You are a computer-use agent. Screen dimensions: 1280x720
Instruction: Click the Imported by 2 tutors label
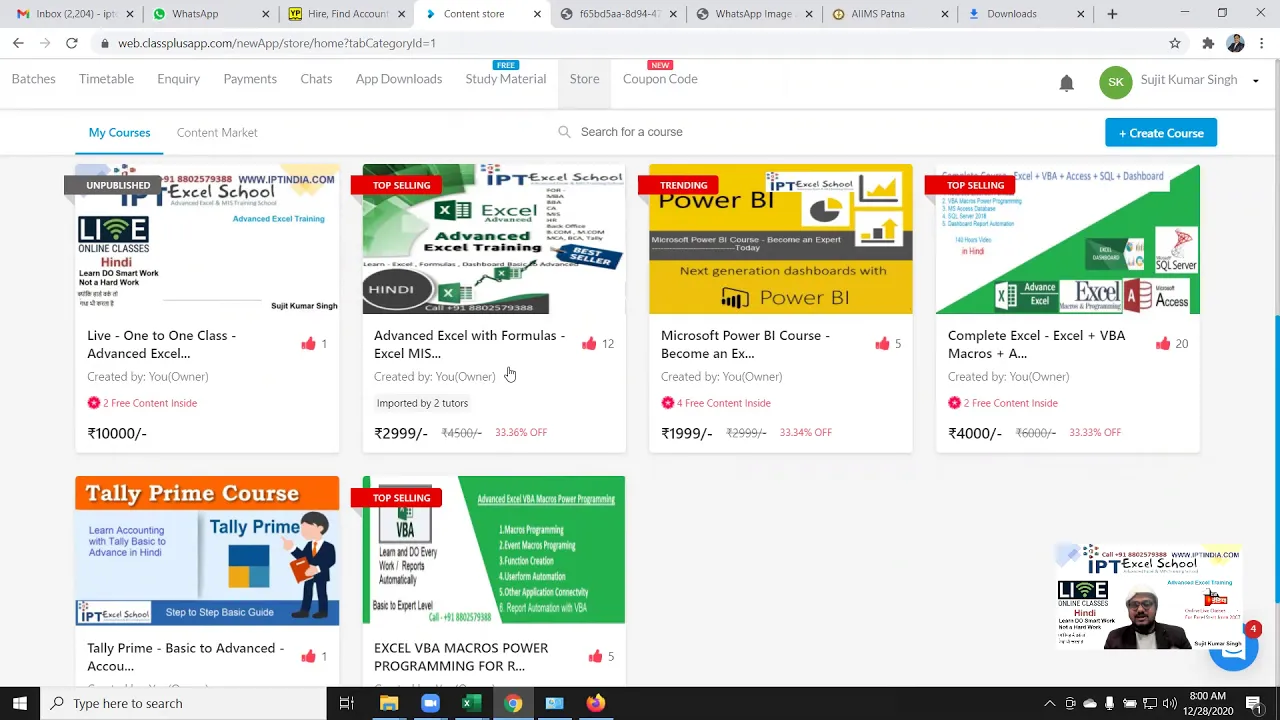(422, 403)
